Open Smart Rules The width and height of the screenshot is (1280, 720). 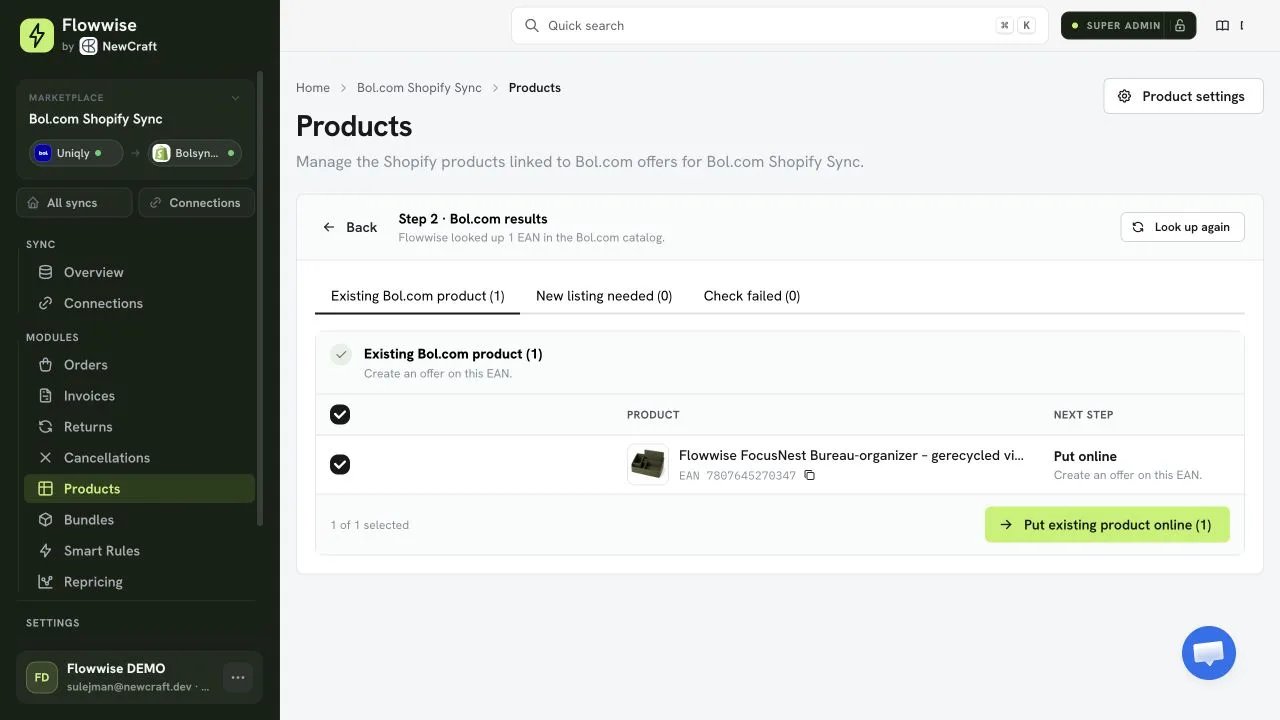point(139,551)
